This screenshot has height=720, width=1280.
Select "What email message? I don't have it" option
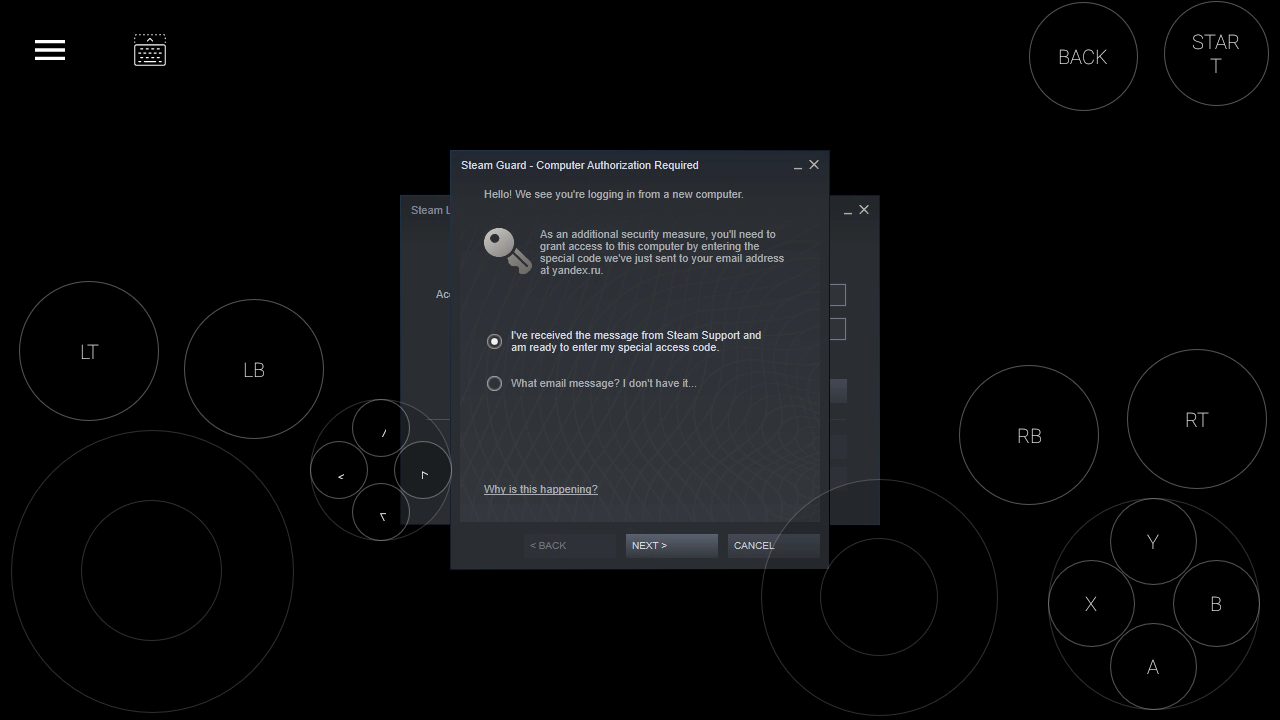coord(494,383)
